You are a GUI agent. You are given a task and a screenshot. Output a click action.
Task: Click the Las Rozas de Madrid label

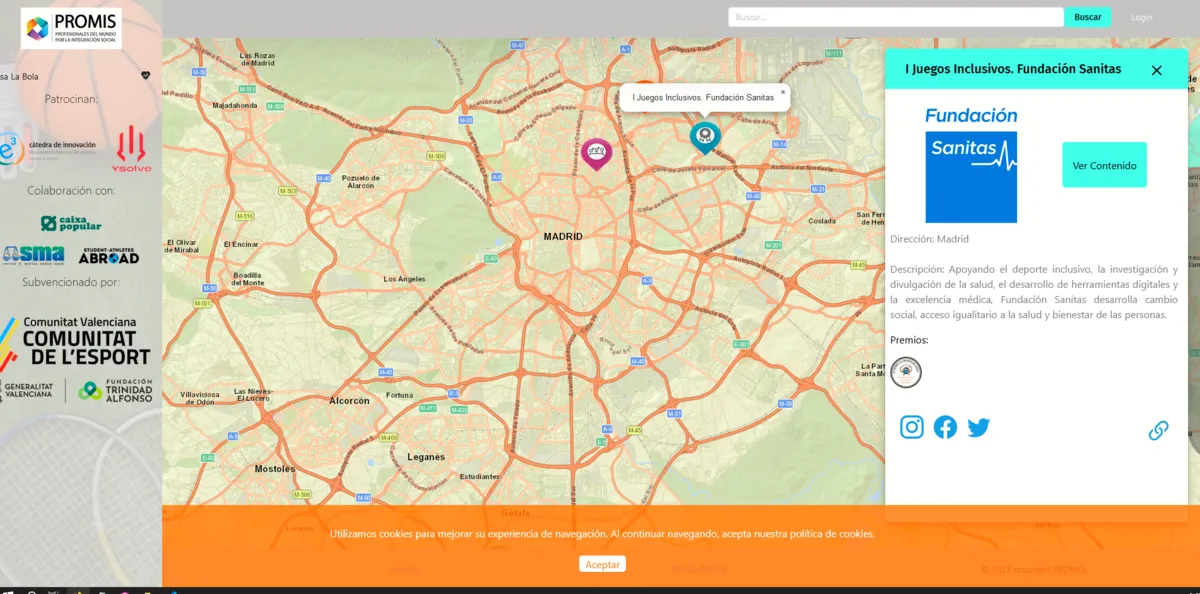[x=257, y=59]
